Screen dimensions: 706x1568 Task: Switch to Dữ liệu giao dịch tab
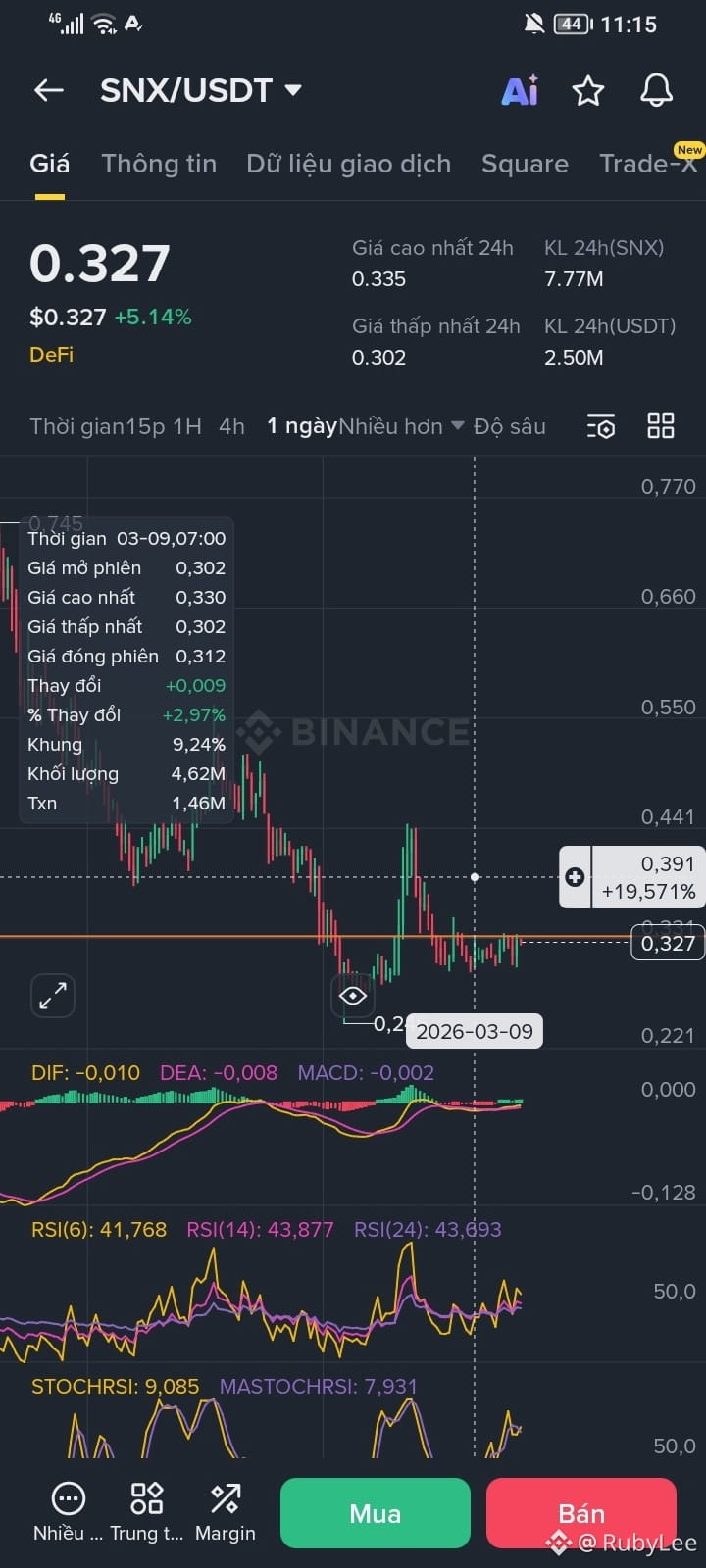coord(349,164)
